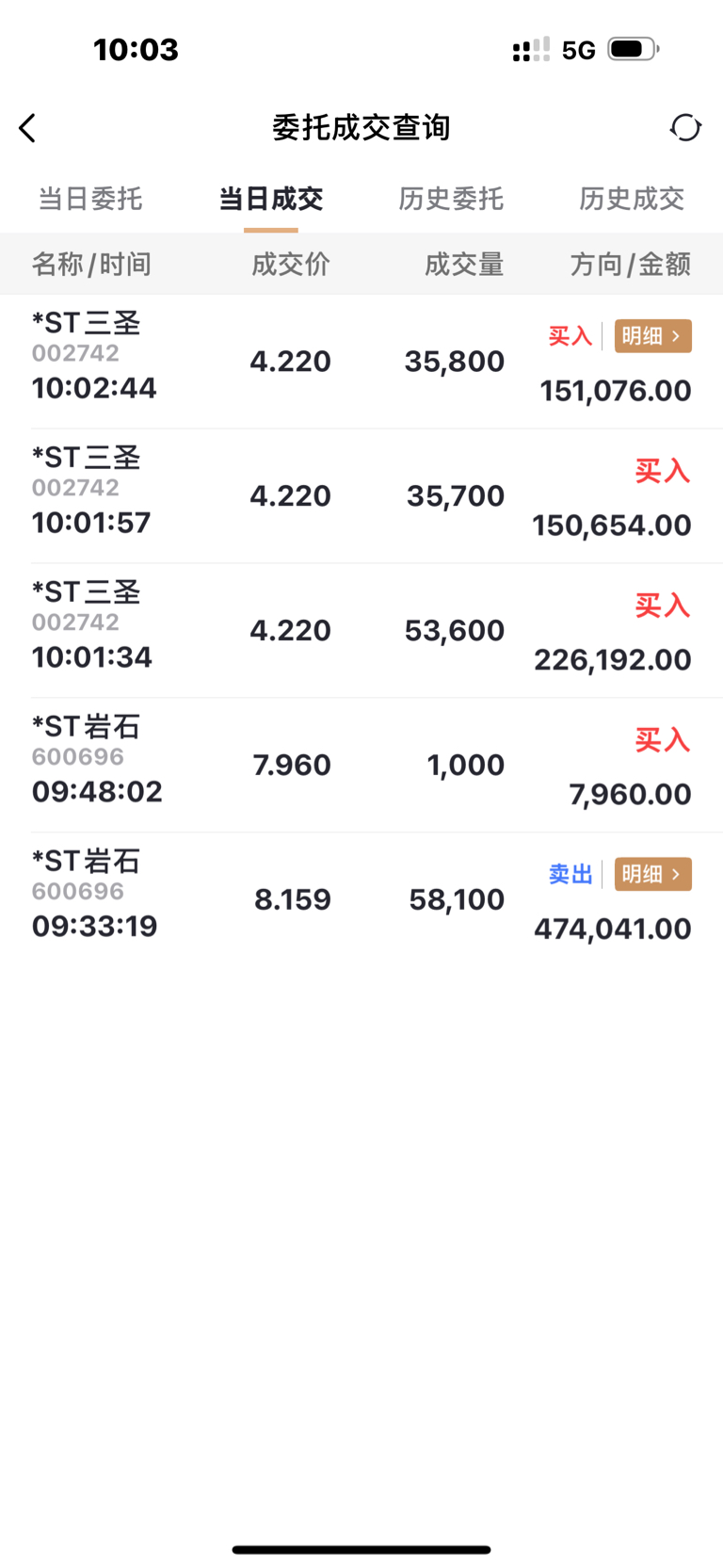Tap the 成交价 column header
The width and height of the screenshot is (723, 1568).
(x=291, y=265)
